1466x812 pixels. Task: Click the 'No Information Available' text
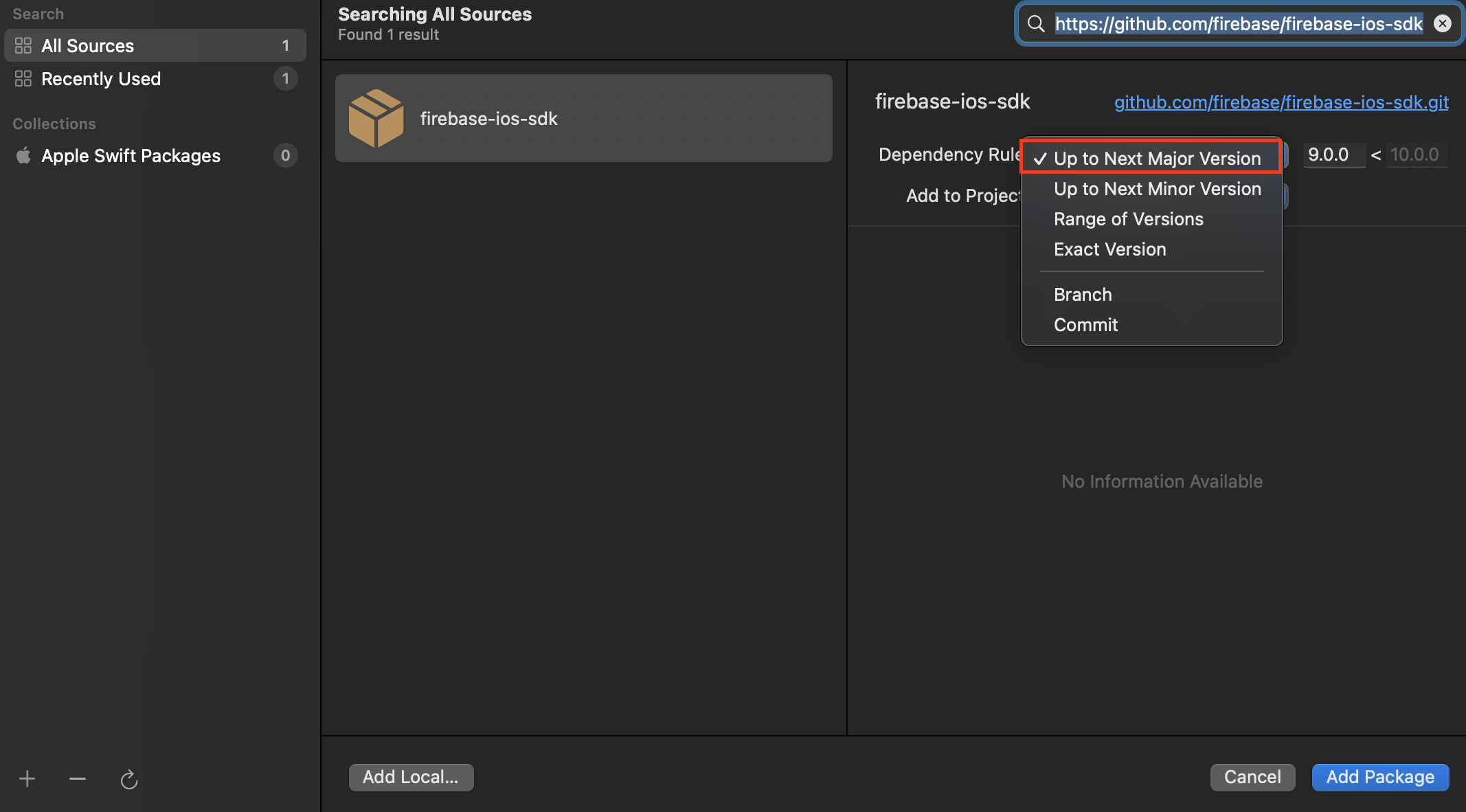tap(1162, 481)
